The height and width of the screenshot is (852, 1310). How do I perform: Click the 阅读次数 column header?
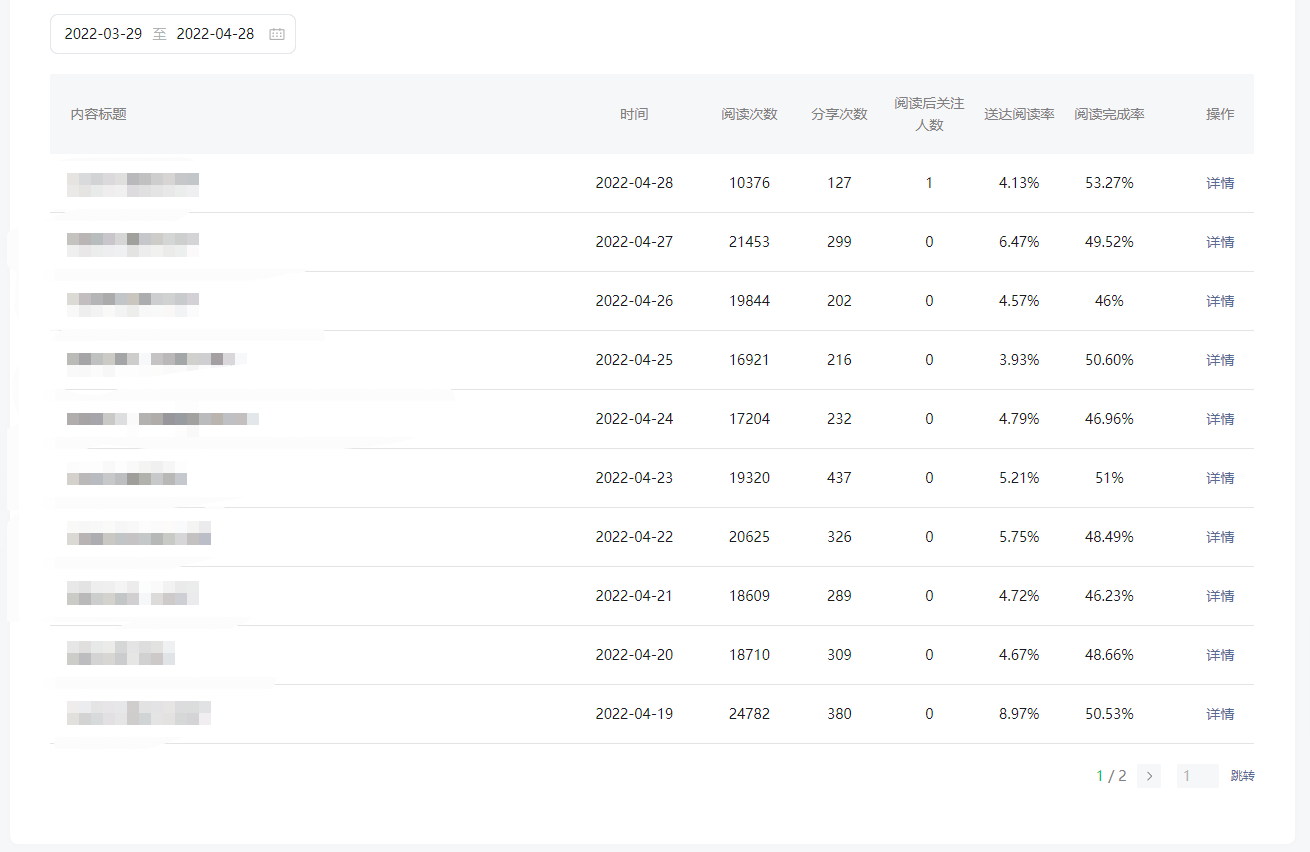click(749, 114)
